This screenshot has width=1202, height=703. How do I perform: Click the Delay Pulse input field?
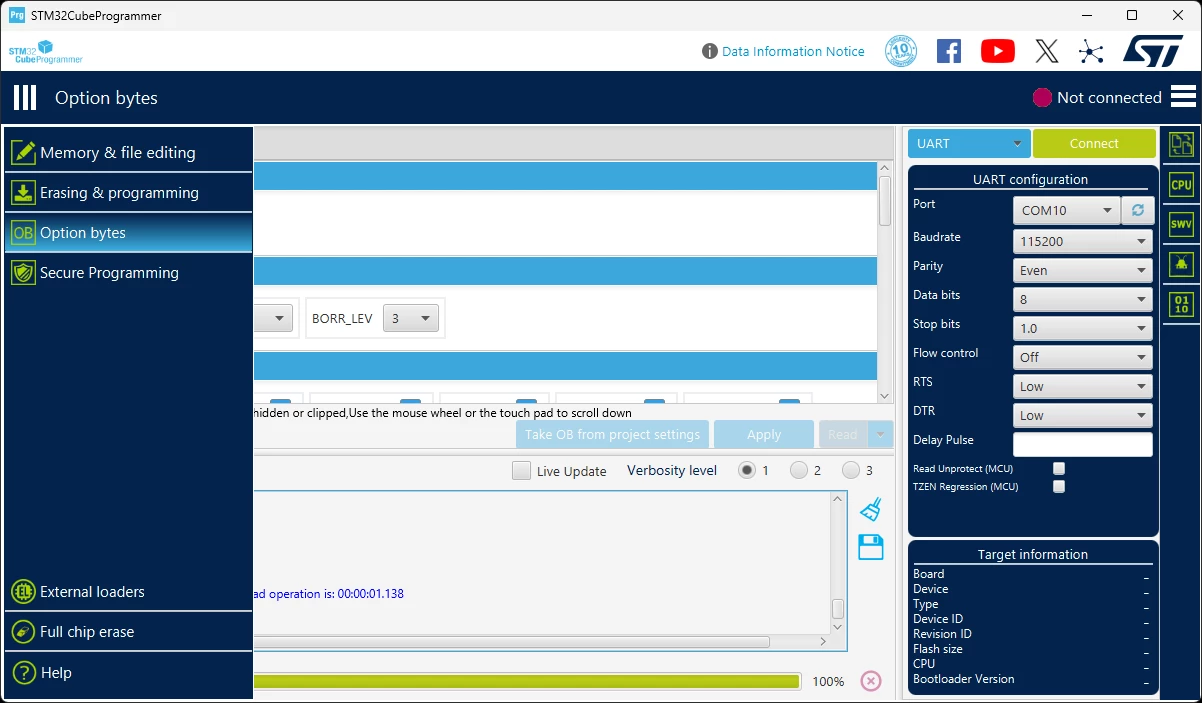point(1082,444)
